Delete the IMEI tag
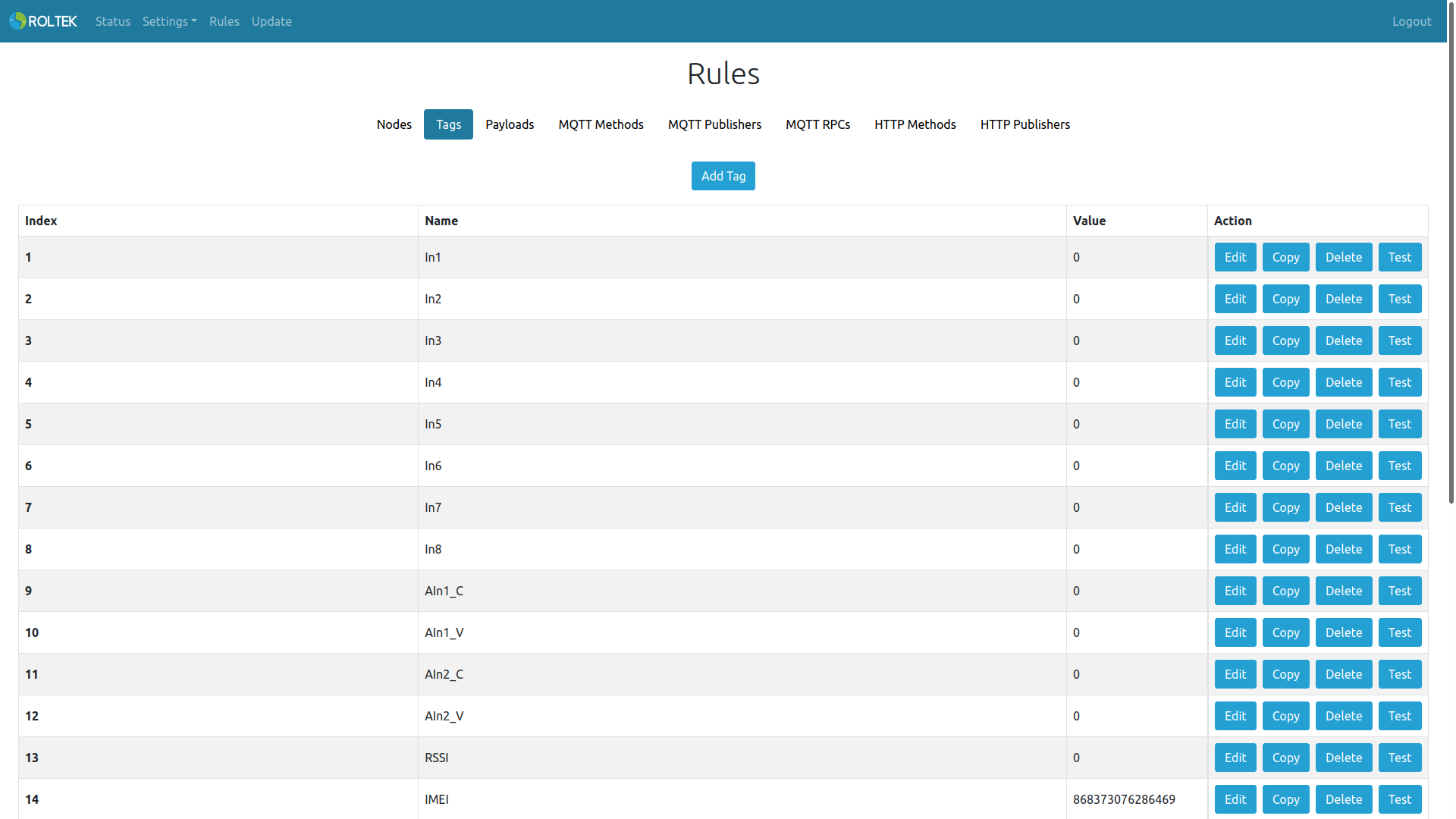Viewport: 1456px width, 819px height. coord(1343,799)
